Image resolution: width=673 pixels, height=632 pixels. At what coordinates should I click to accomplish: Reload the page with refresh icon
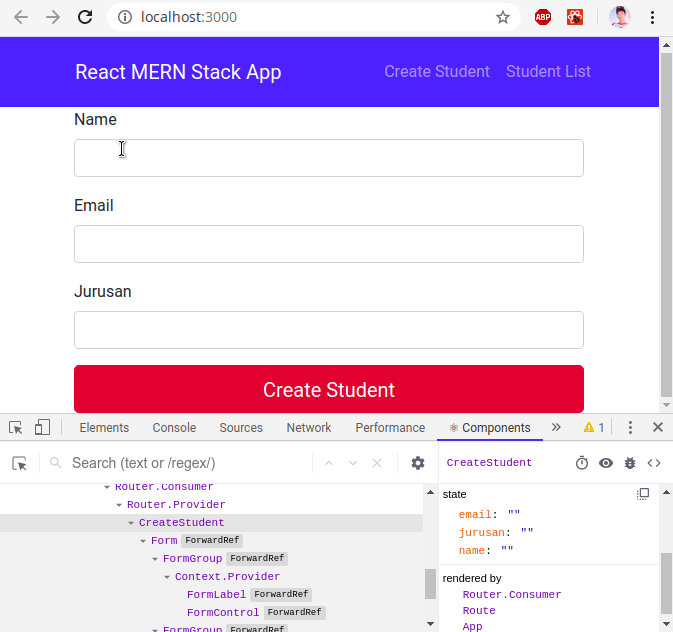coord(85,17)
